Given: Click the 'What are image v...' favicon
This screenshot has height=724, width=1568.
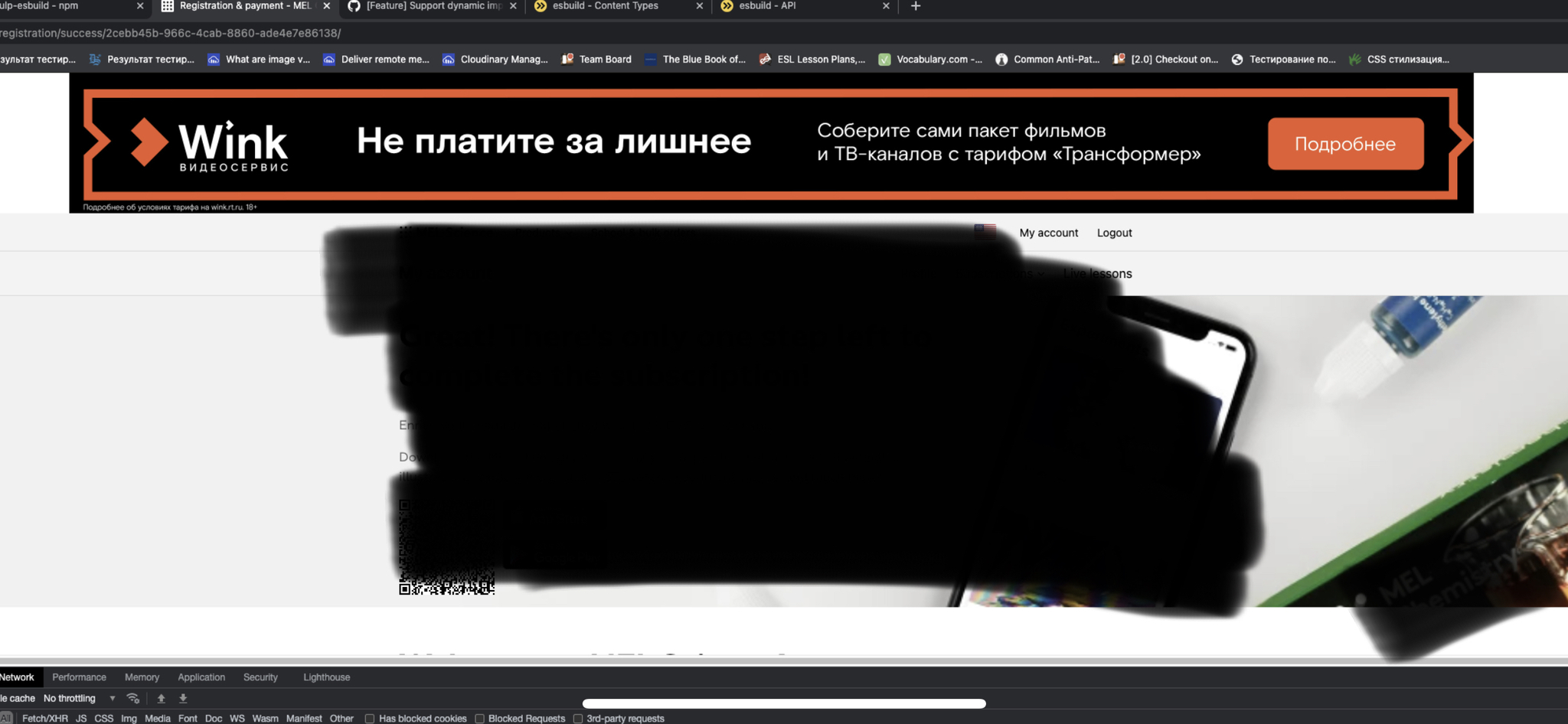Looking at the screenshot, I should click(214, 59).
